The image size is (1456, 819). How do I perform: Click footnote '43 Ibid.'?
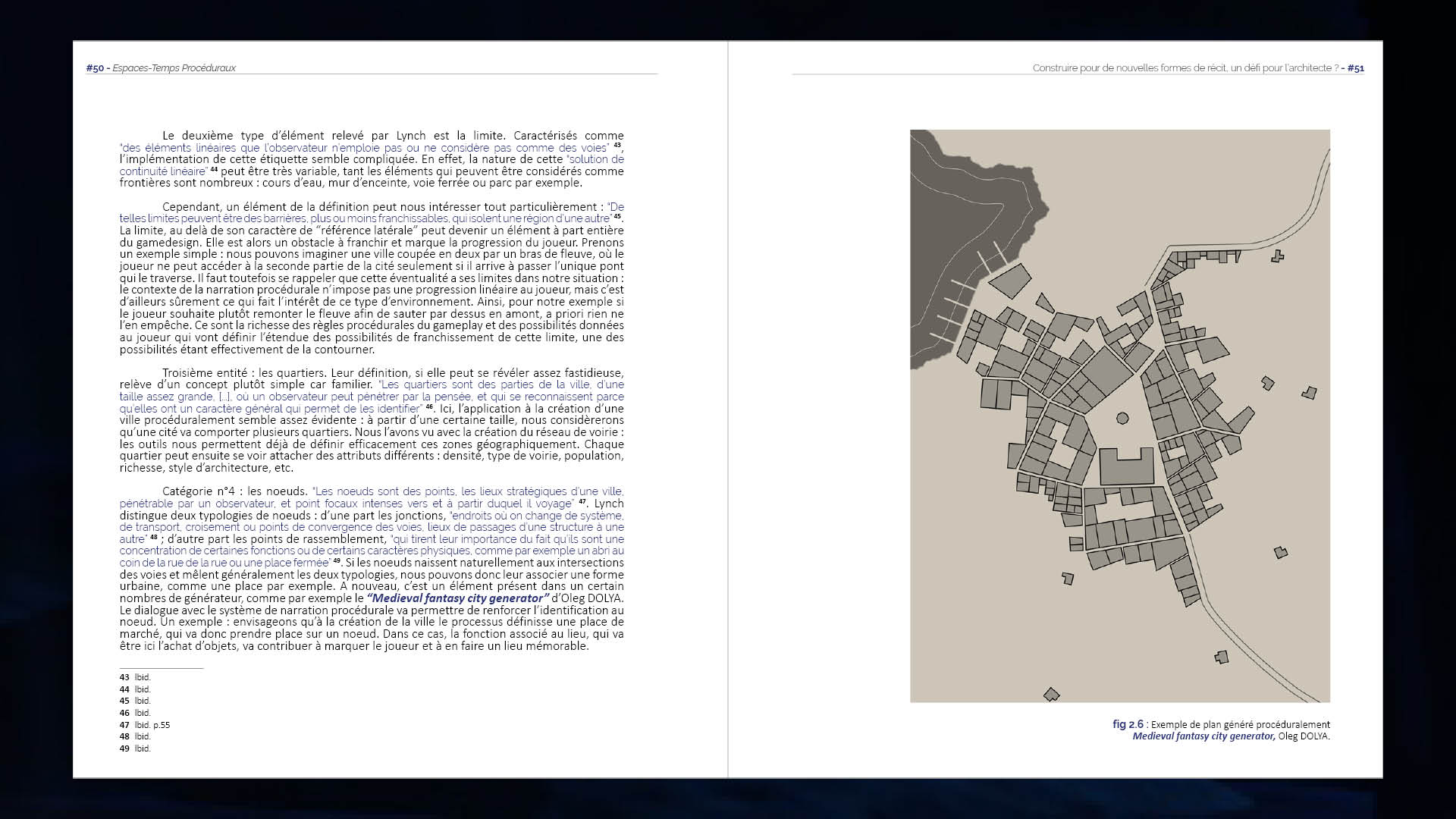(x=135, y=677)
